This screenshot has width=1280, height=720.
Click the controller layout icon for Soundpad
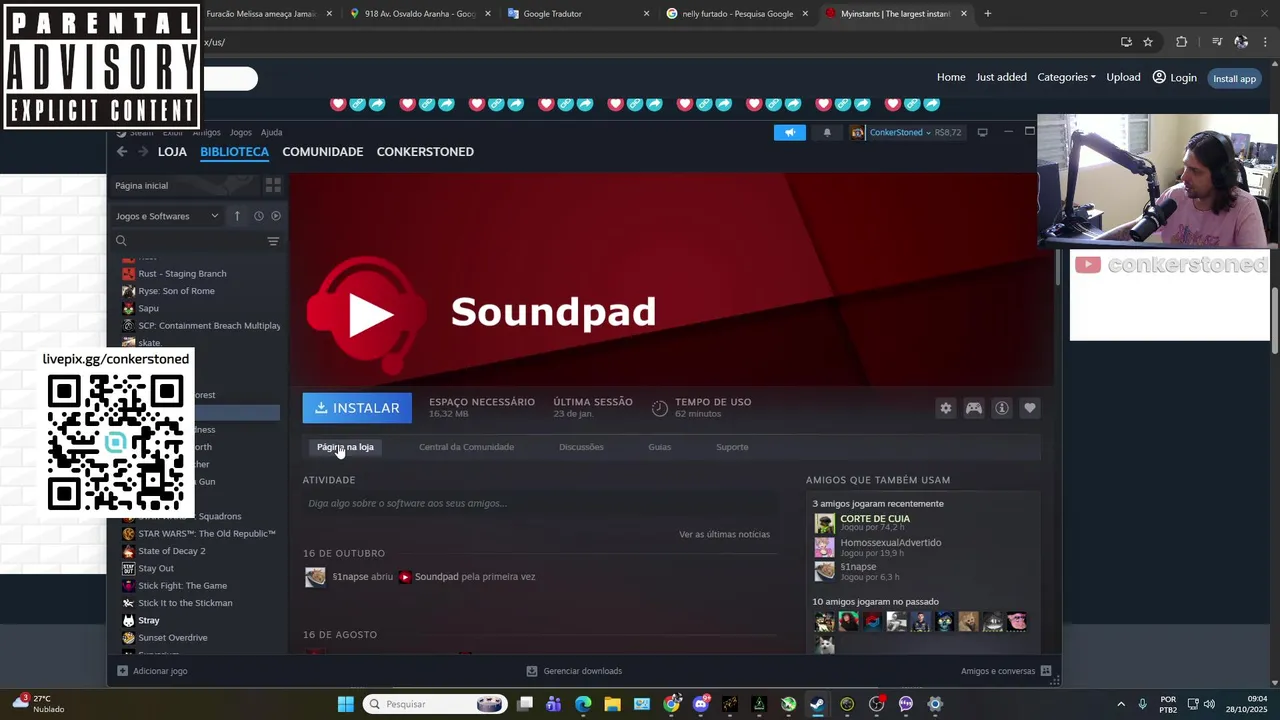pos(973,408)
